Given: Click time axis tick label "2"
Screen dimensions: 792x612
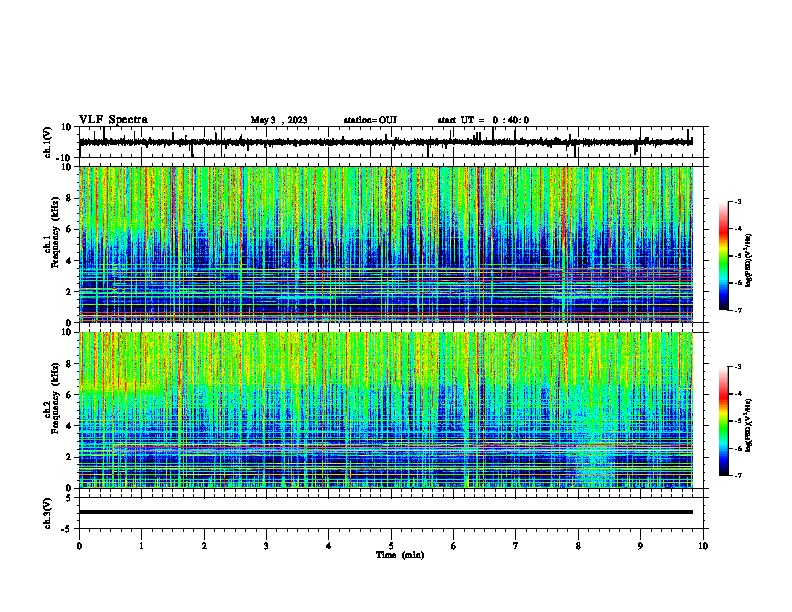Looking at the screenshot, I should [204, 546].
